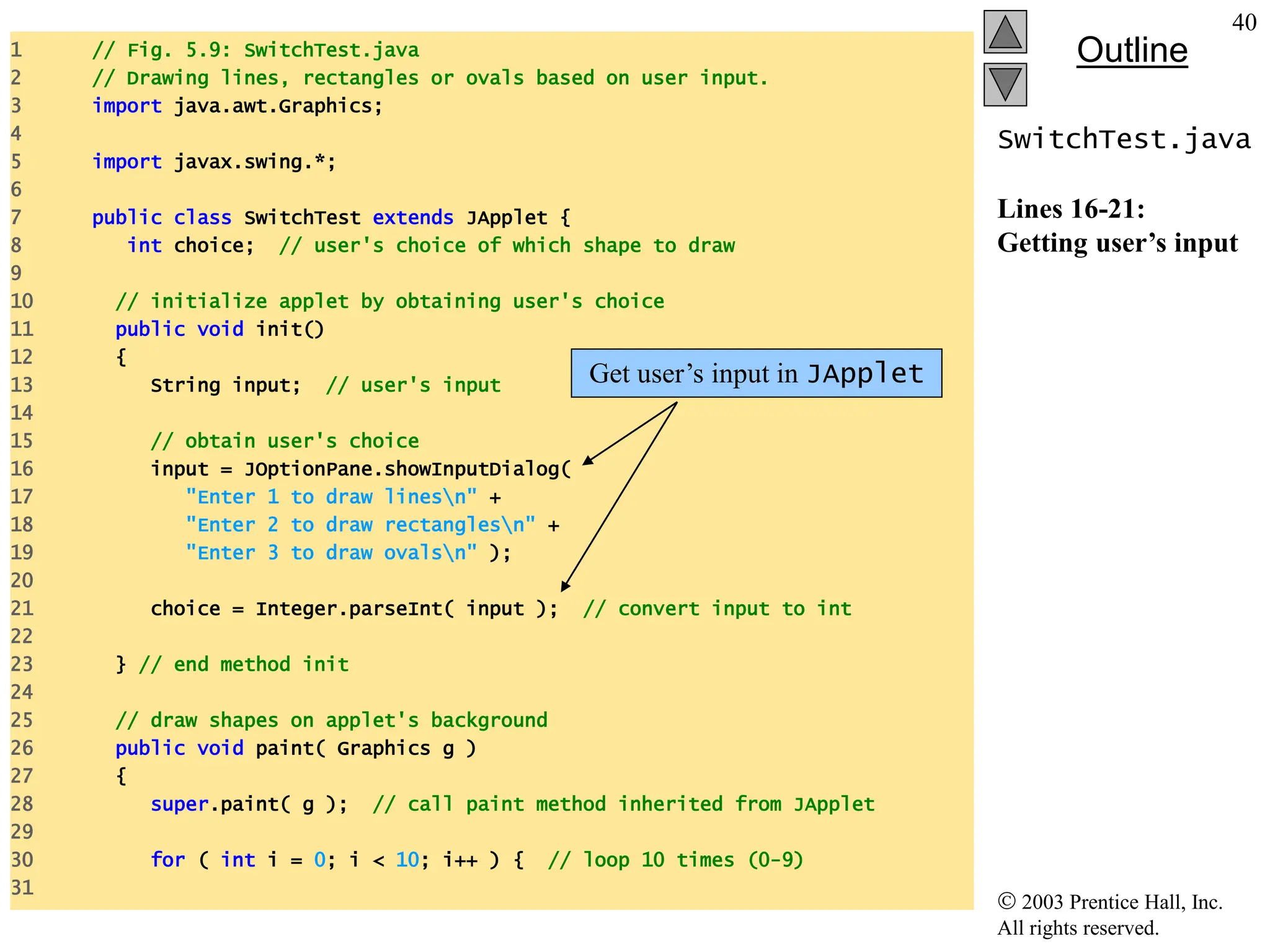Click the '© 2003 Prentice Hall, Inc.' copyright text
The height and width of the screenshot is (952, 1270).
(x=1110, y=902)
